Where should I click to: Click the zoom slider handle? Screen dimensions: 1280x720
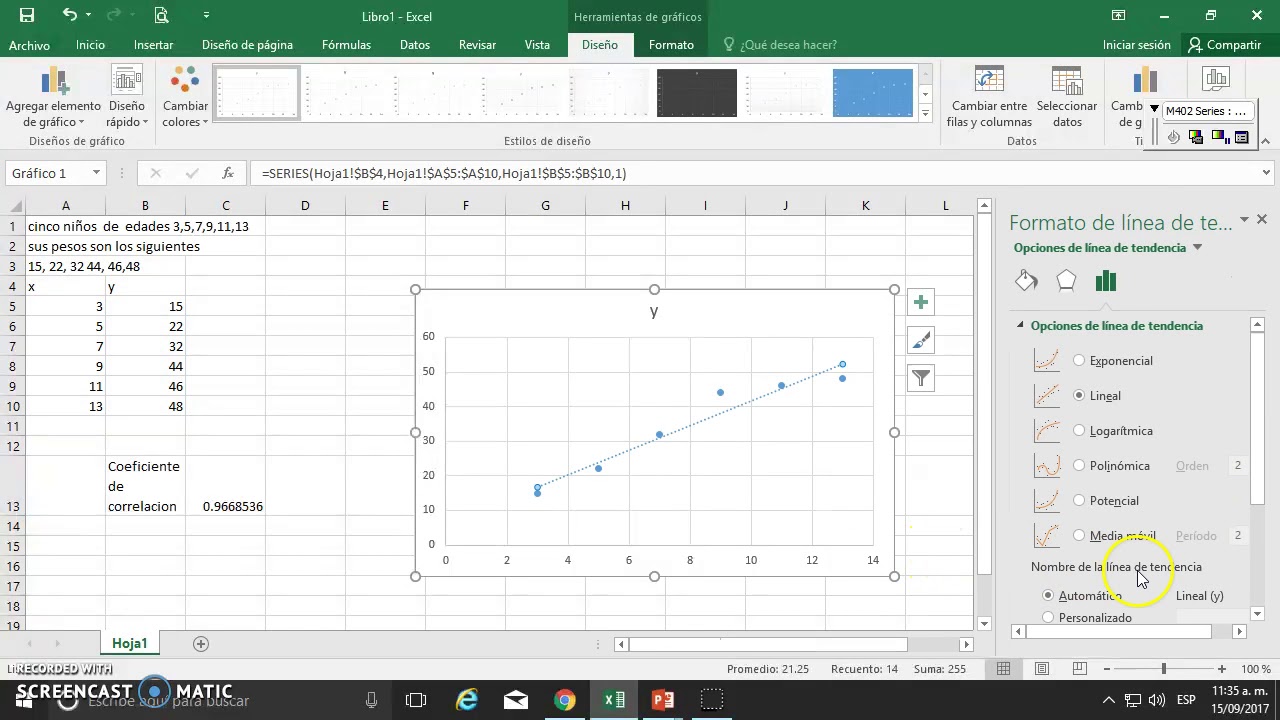1163,668
